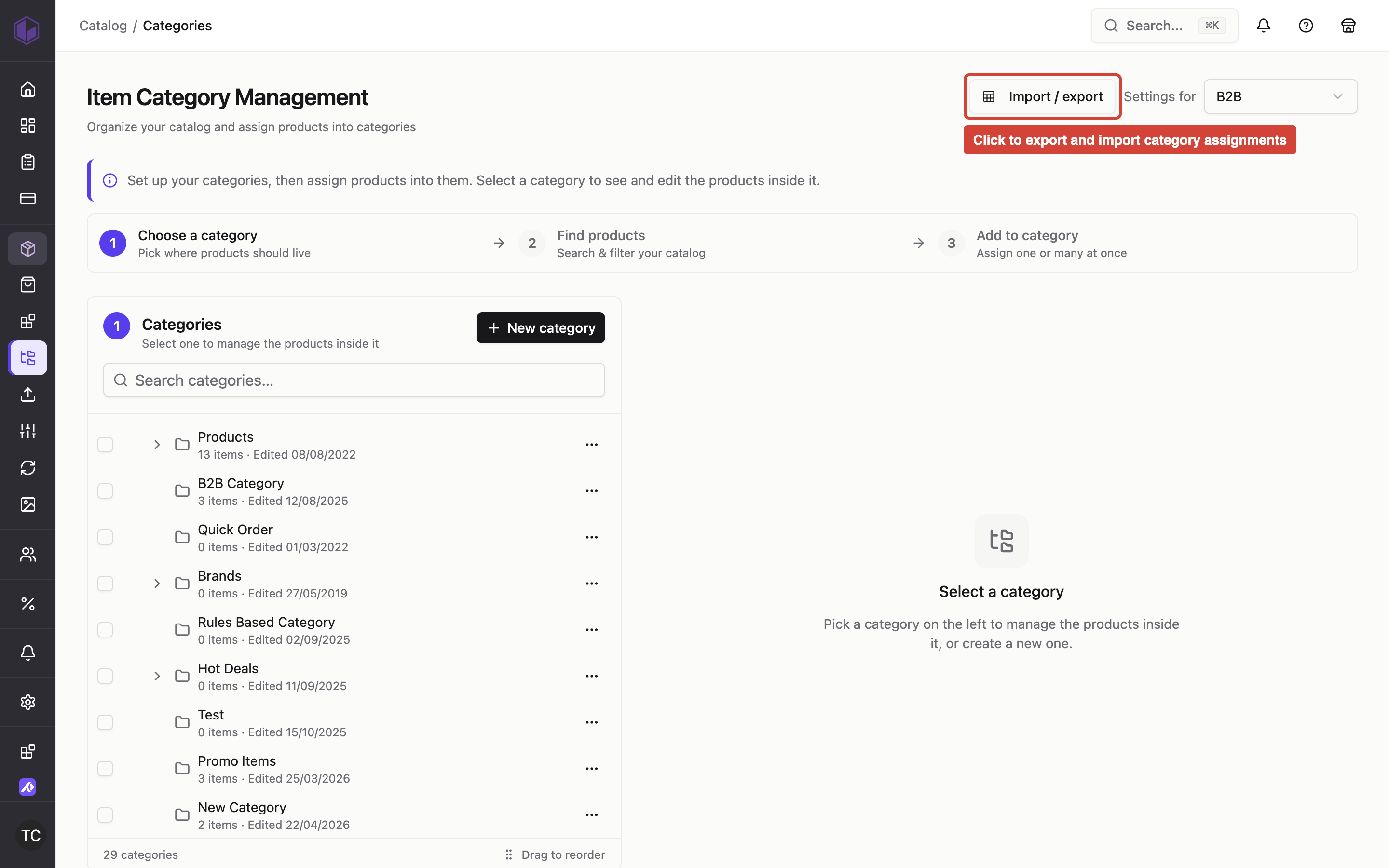Open the package box catalog sidebar icon
The height and width of the screenshot is (868, 1389).
(x=27, y=248)
